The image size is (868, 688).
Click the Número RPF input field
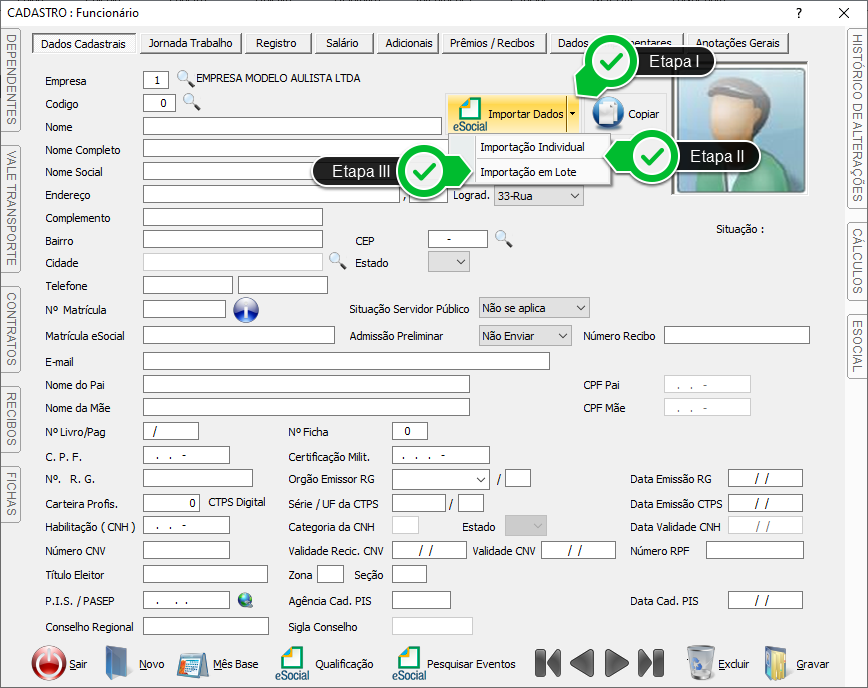755,550
